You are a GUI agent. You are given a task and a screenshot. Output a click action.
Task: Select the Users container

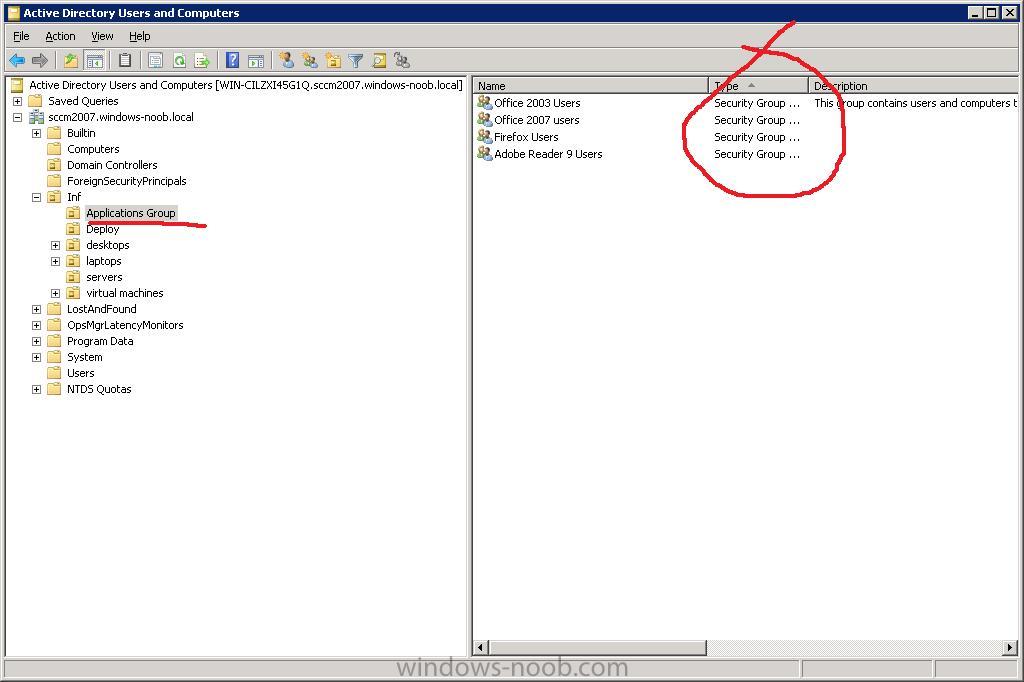tap(80, 373)
